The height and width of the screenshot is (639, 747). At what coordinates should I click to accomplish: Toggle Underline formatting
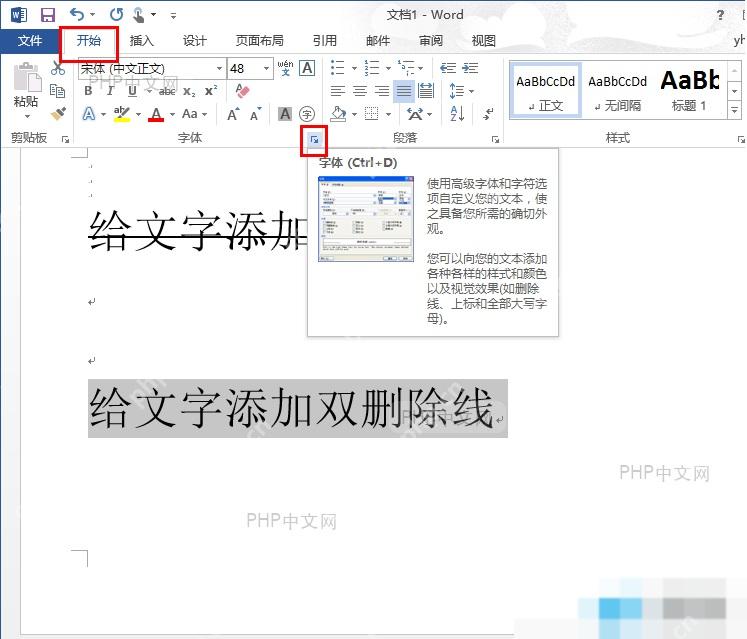pyautogui.click(x=132, y=91)
